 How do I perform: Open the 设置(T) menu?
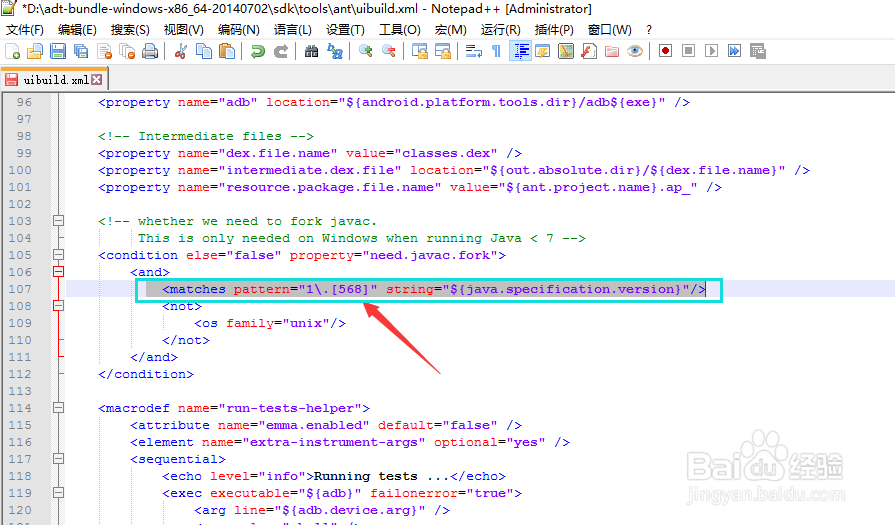(345, 30)
